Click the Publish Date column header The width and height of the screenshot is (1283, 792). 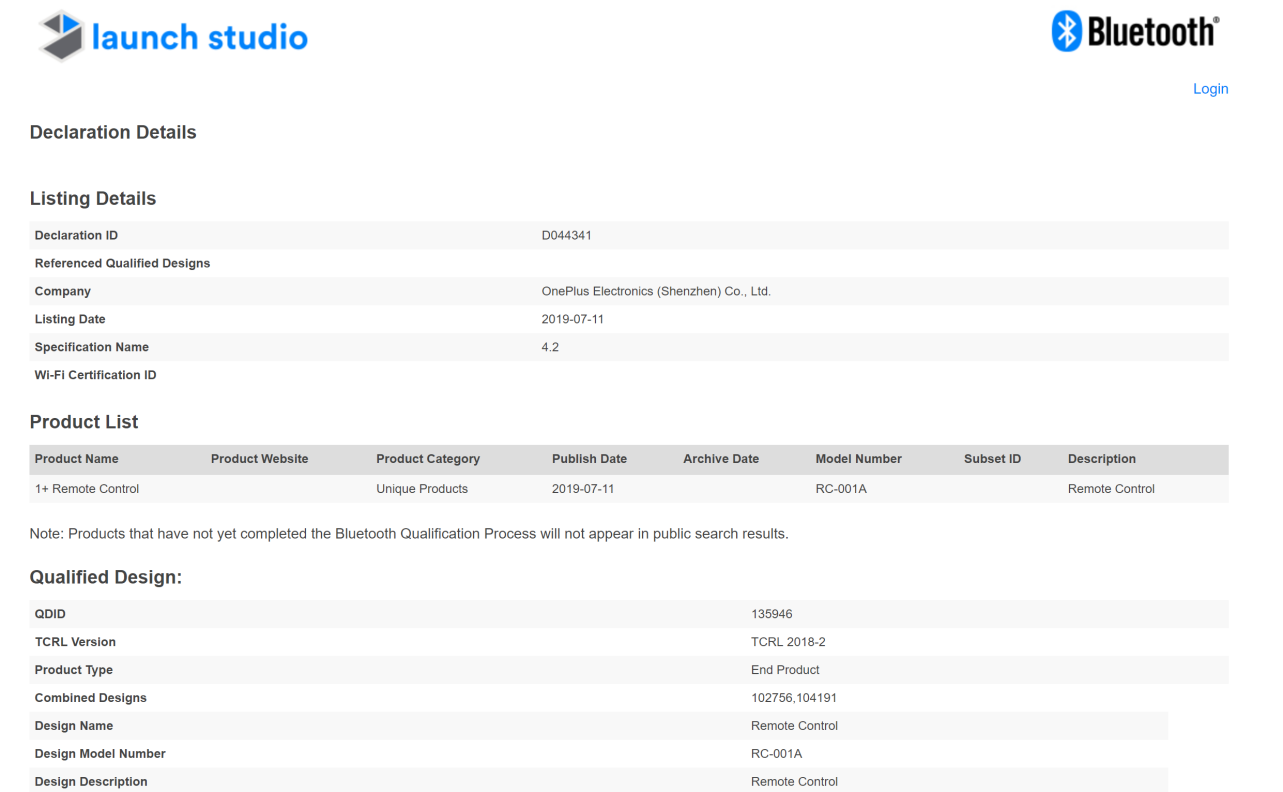tap(589, 459)
